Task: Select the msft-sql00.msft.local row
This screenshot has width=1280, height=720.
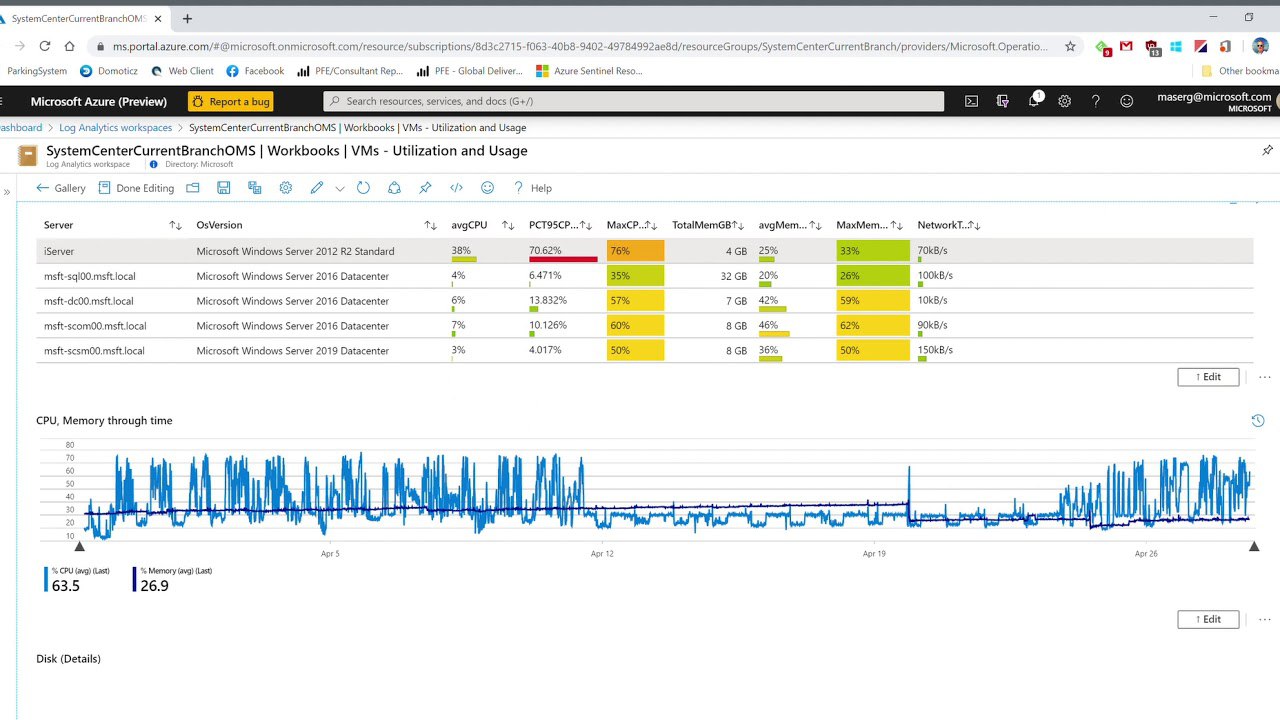Action: pyautogui.click(x=644, y=276)
